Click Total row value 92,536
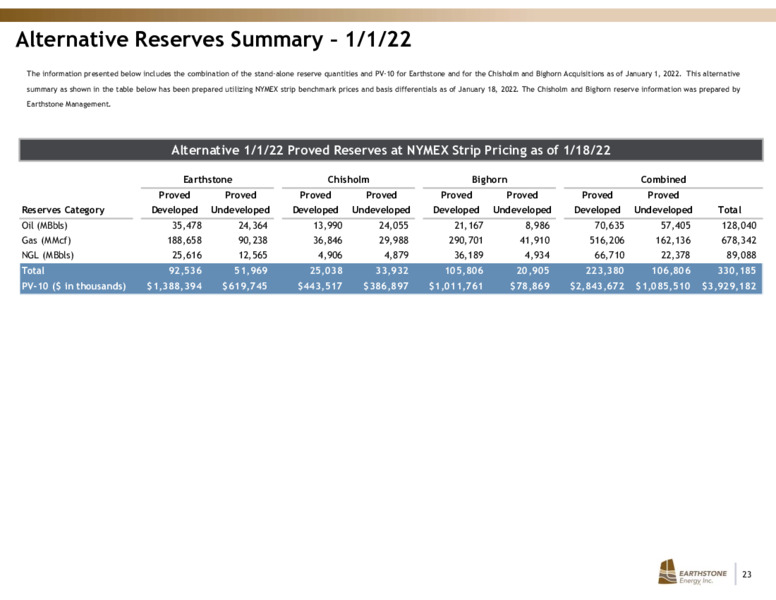The image size is (776, 600). pos(186,271)
